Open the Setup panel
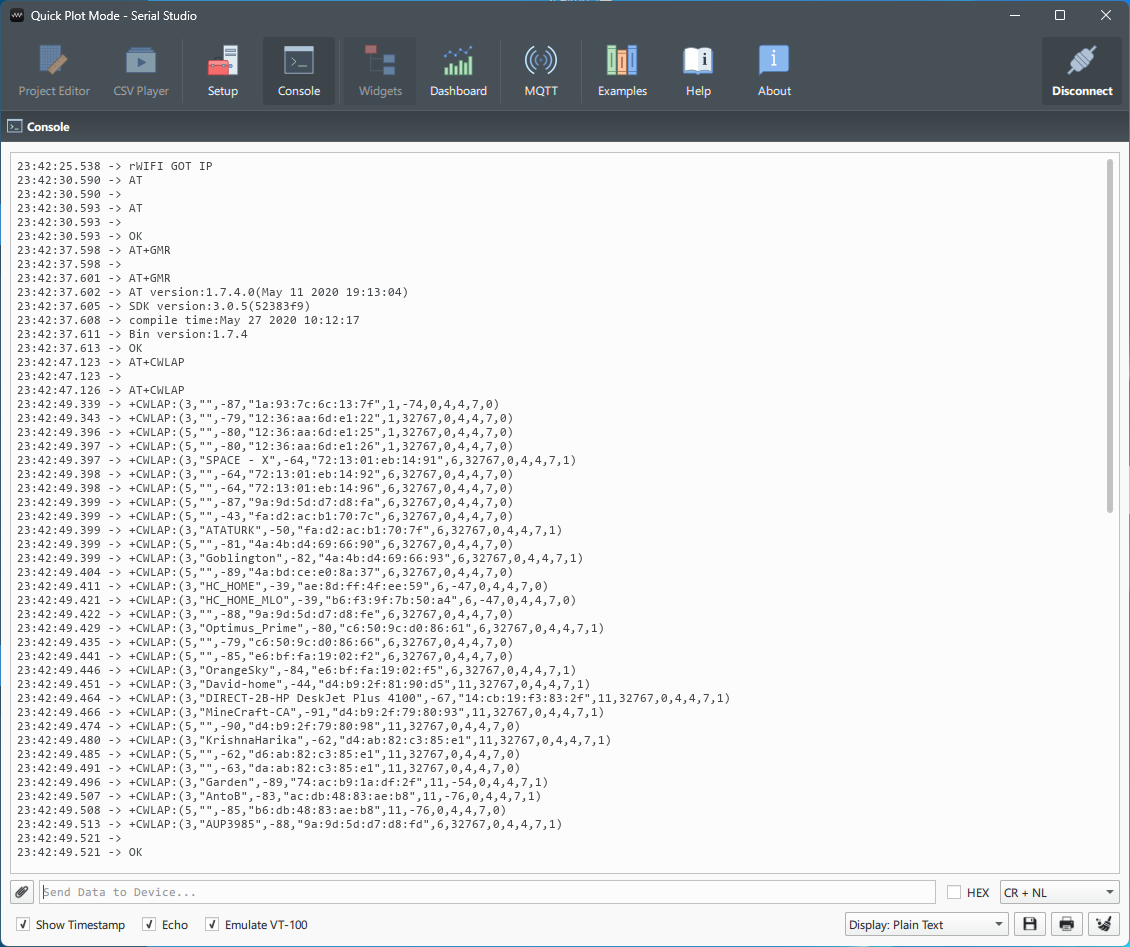 click(x=223, y=71)
